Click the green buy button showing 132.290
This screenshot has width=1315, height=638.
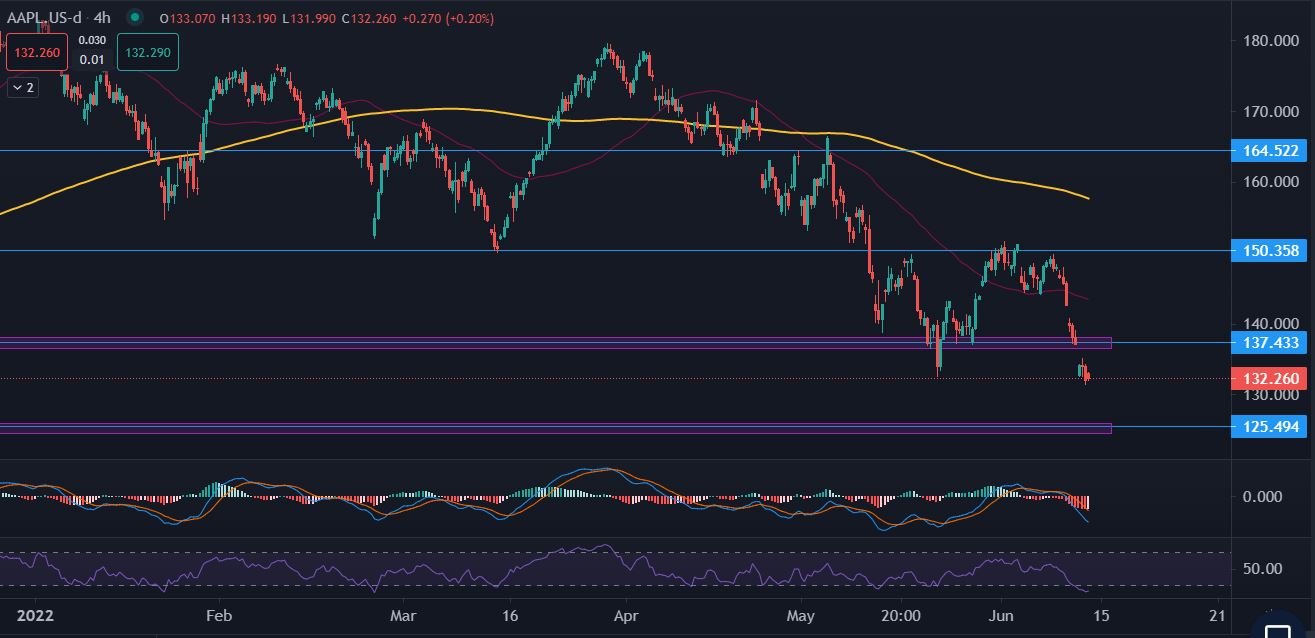tap(147, 52)
